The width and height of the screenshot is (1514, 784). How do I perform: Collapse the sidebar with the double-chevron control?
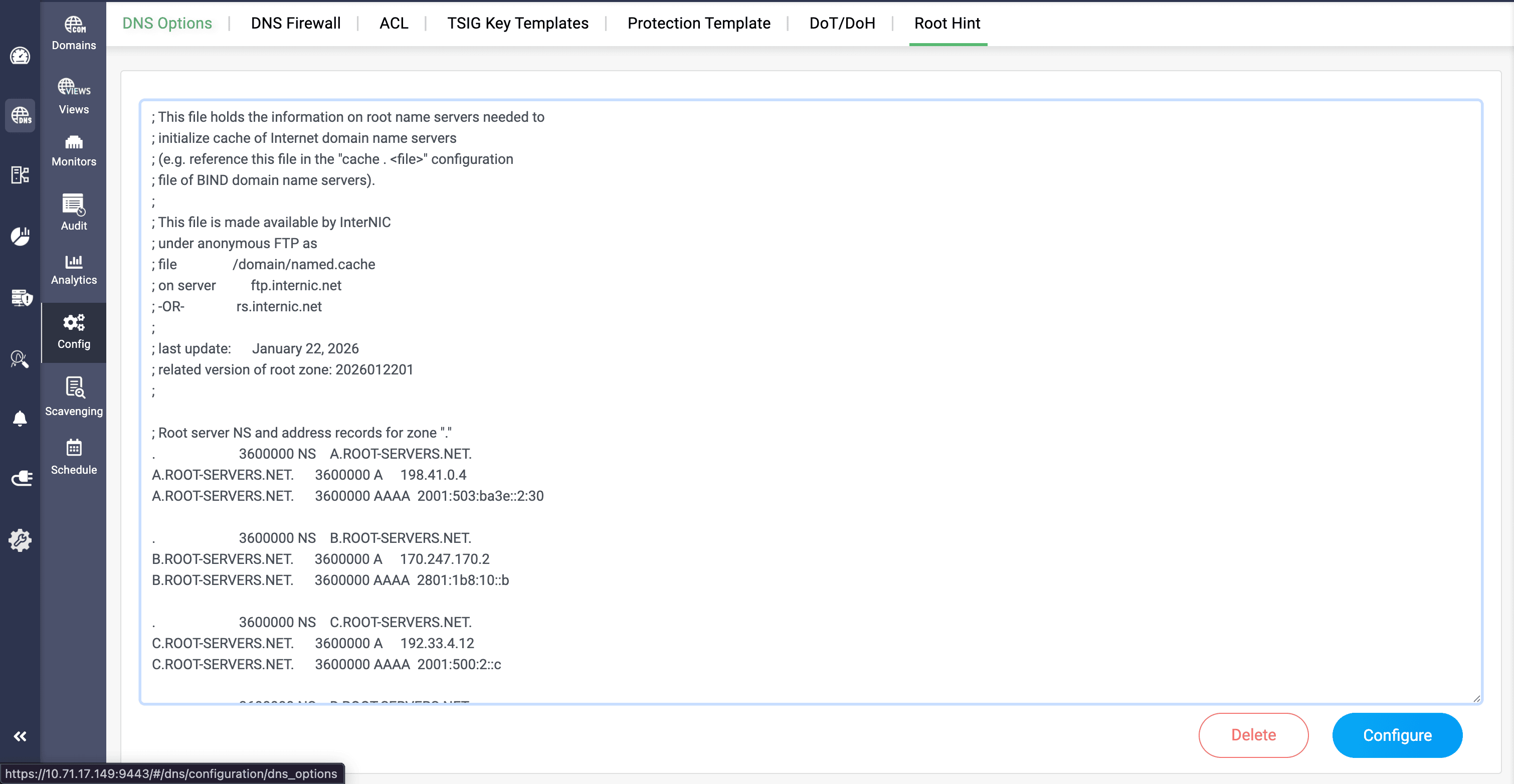click(x=20, y=735)
